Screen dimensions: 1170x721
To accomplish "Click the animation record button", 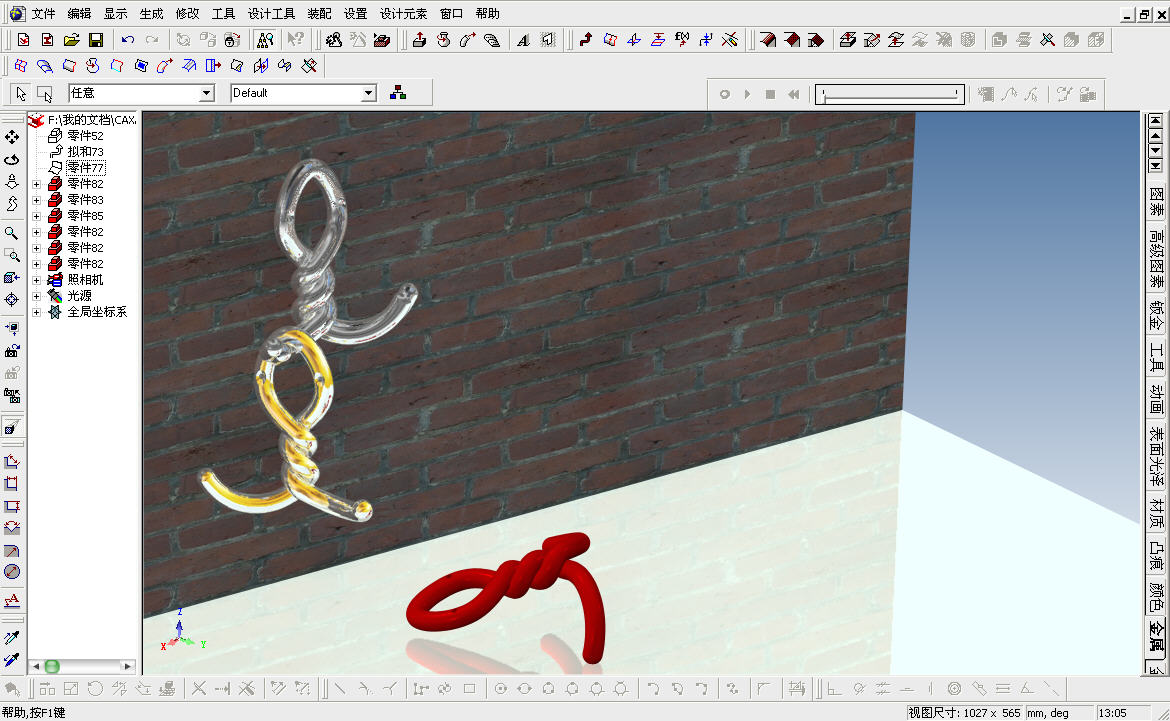I will (x=724, y=94).
